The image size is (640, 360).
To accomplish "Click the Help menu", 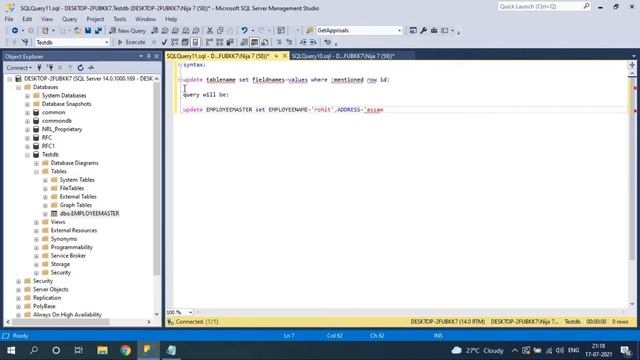I will coord(171,19).
